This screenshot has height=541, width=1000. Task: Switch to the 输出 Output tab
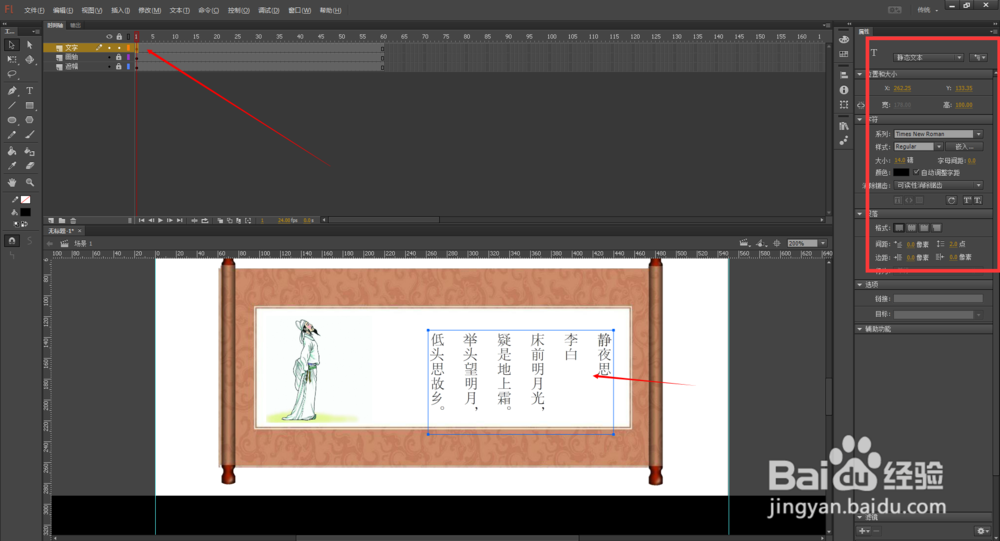[75, 26]
